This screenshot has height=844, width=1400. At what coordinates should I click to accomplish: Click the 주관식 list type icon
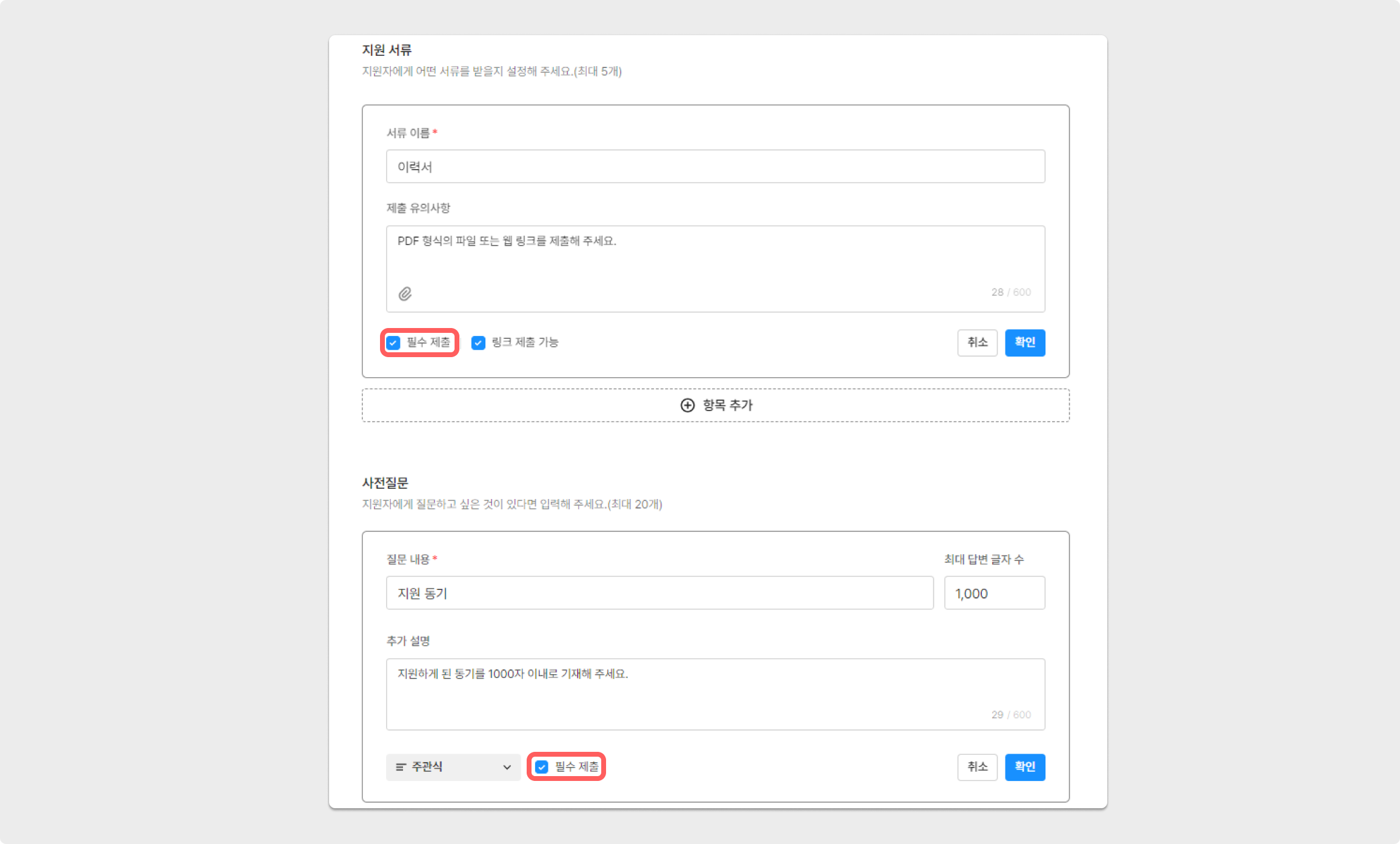[x=400, y=767]
